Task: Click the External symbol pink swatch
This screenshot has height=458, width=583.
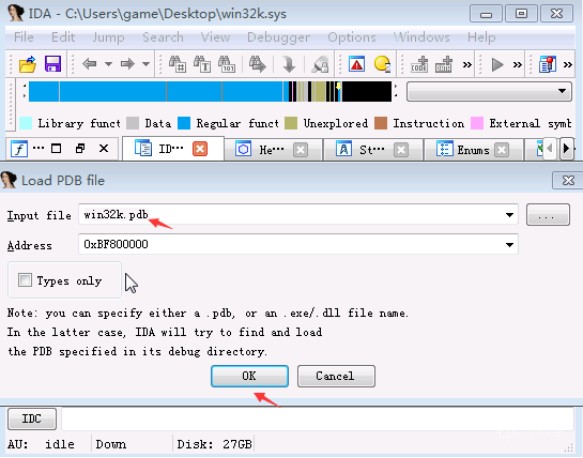Action: click(x=477, y=123)
